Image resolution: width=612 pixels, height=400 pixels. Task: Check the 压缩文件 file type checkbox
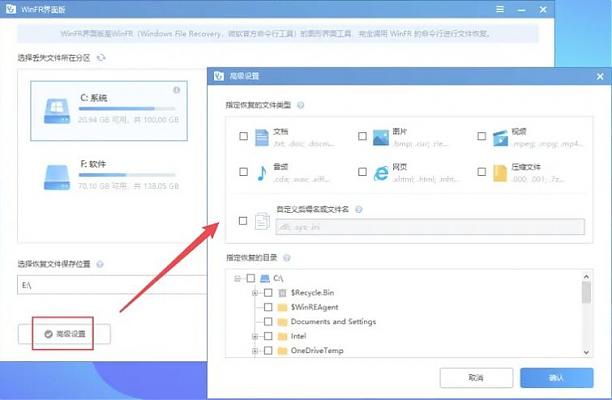[481, 173]
